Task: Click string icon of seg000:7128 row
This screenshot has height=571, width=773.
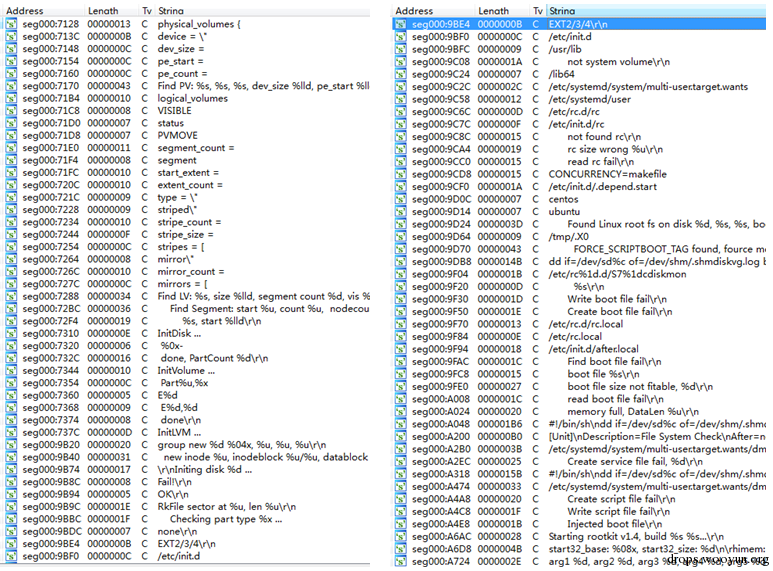Action: tap(11, 24)
